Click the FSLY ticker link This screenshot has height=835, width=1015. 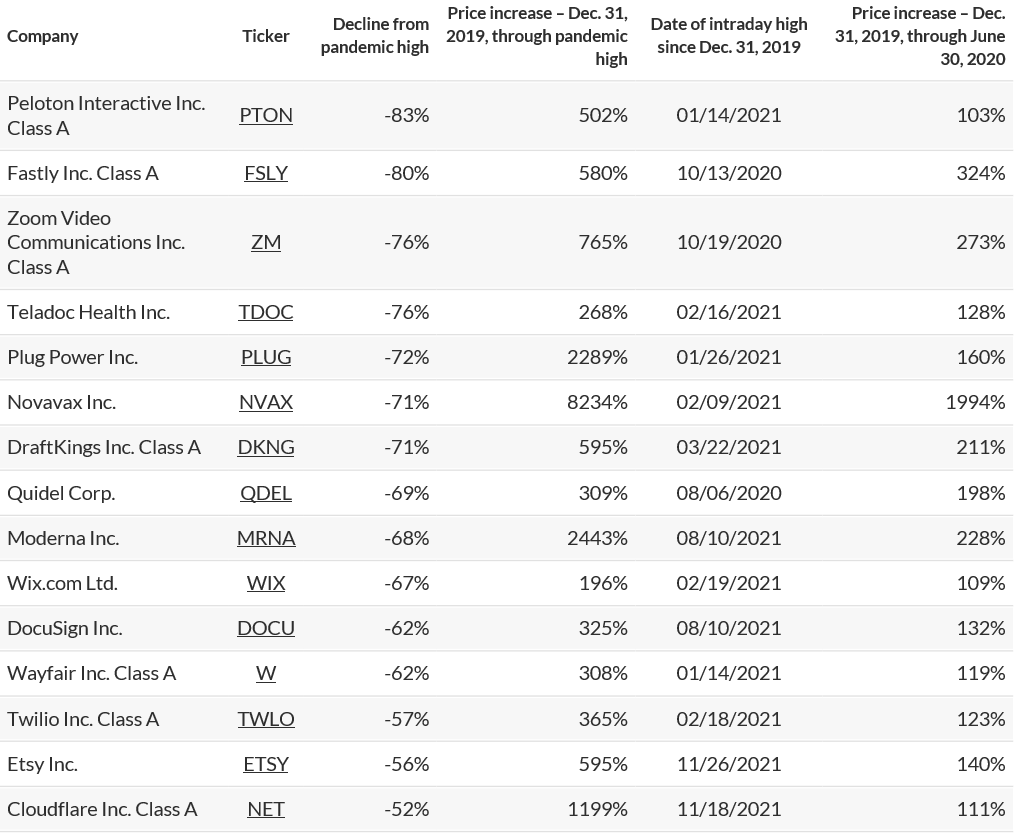266,173
